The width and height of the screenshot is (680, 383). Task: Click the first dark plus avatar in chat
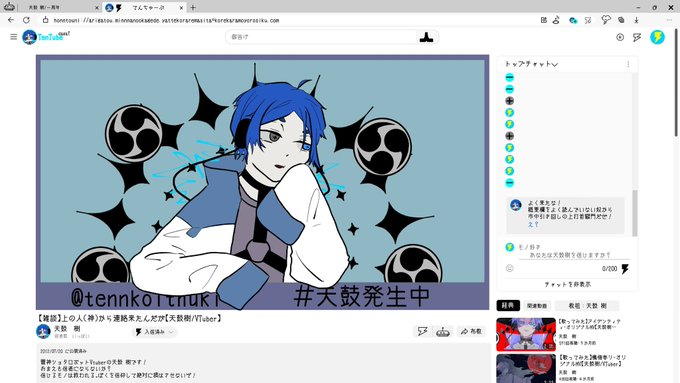click(x=510, y=101)
